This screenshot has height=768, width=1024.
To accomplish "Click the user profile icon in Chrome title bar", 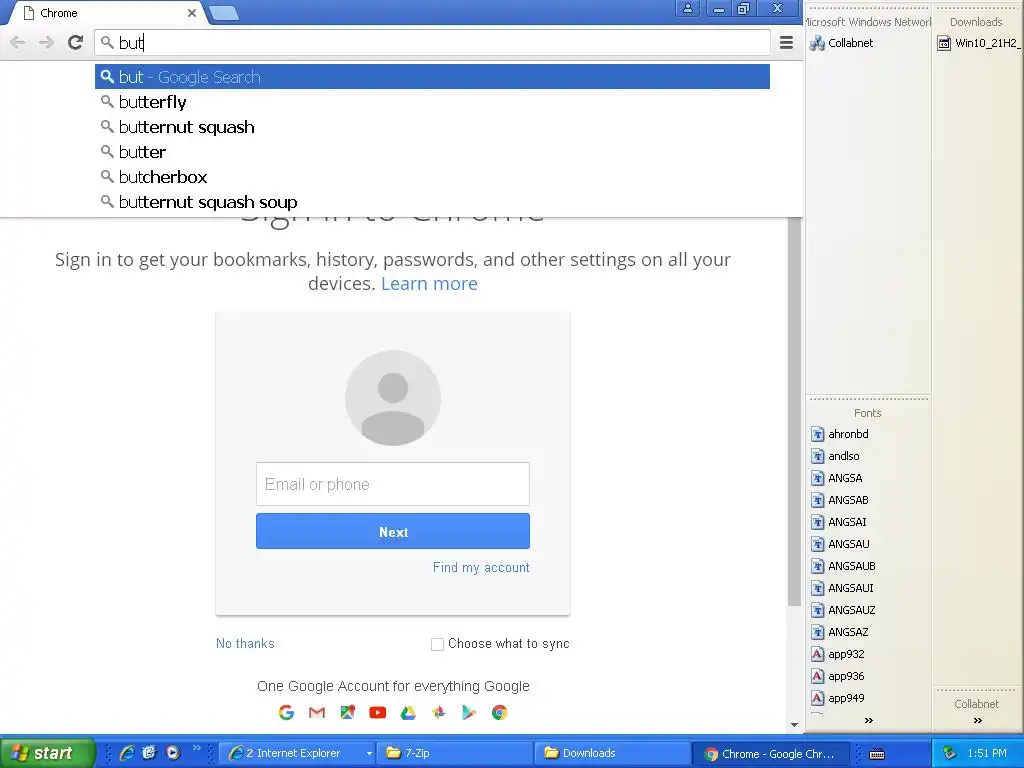I will pyautogui.click(x=688, y=8).
